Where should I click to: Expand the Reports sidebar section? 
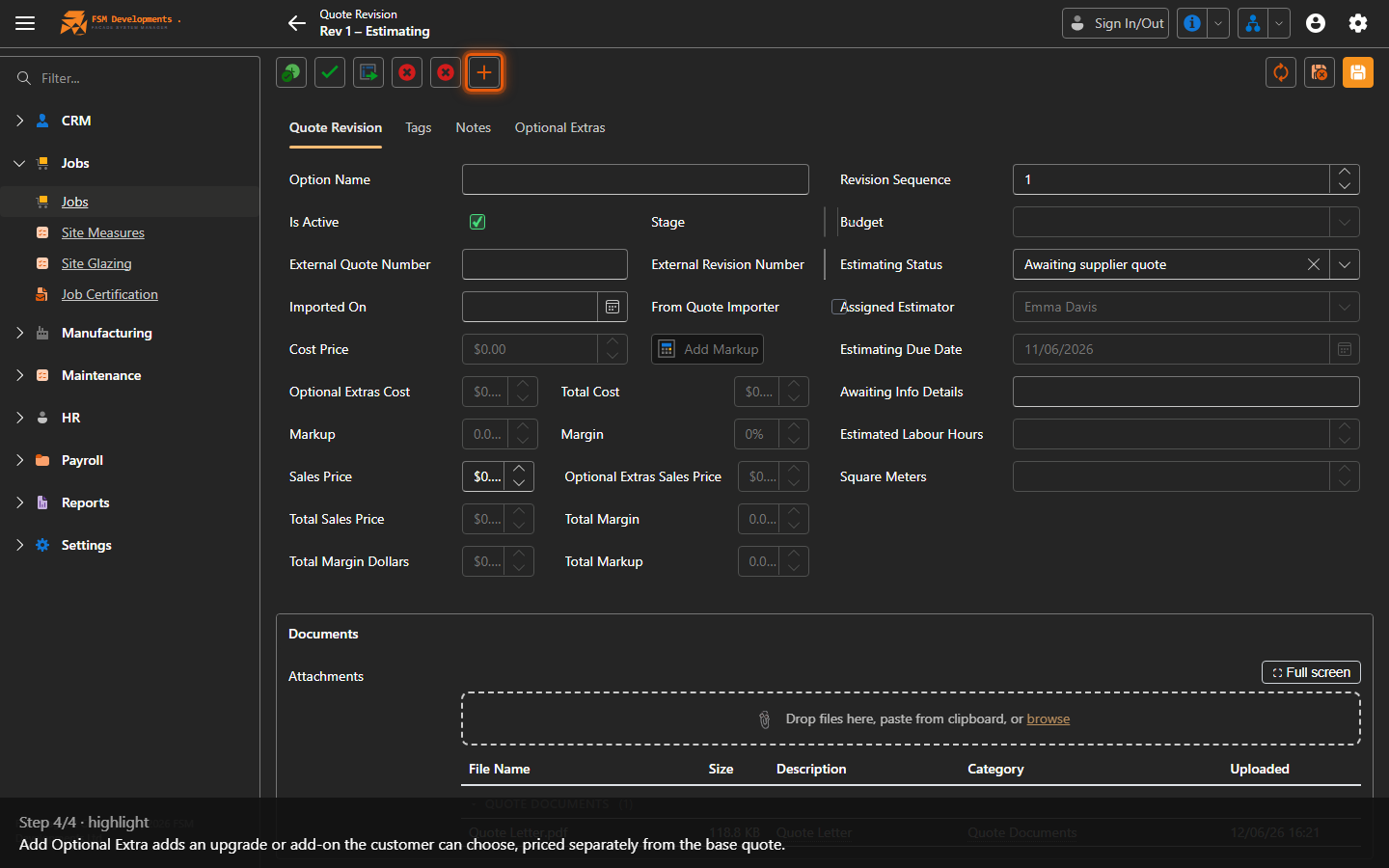pyautogui.click(x=19, y=502)
